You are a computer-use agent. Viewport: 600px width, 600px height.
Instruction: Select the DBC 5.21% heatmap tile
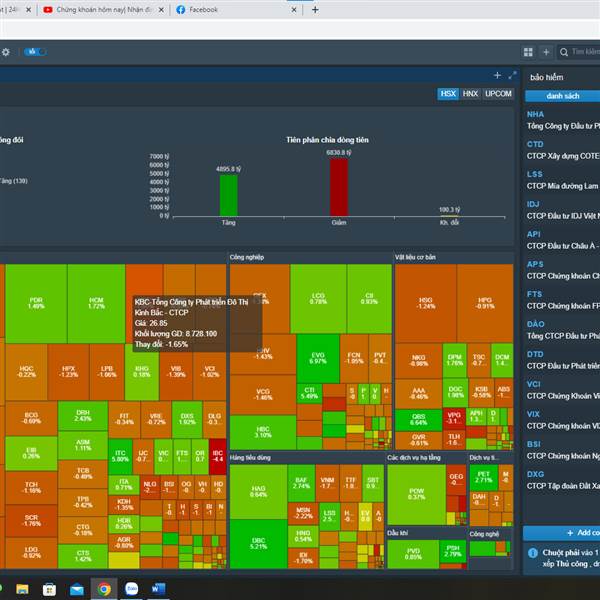(258, 543)
